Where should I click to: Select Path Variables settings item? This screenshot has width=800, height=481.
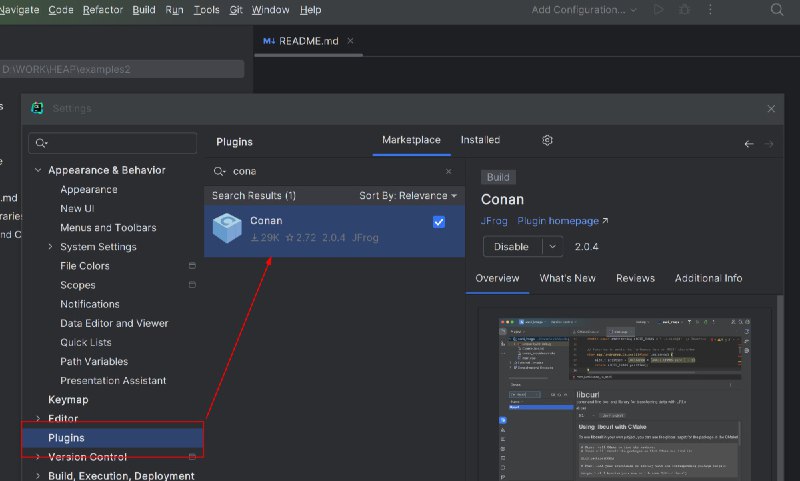click(x=94, y=362)
